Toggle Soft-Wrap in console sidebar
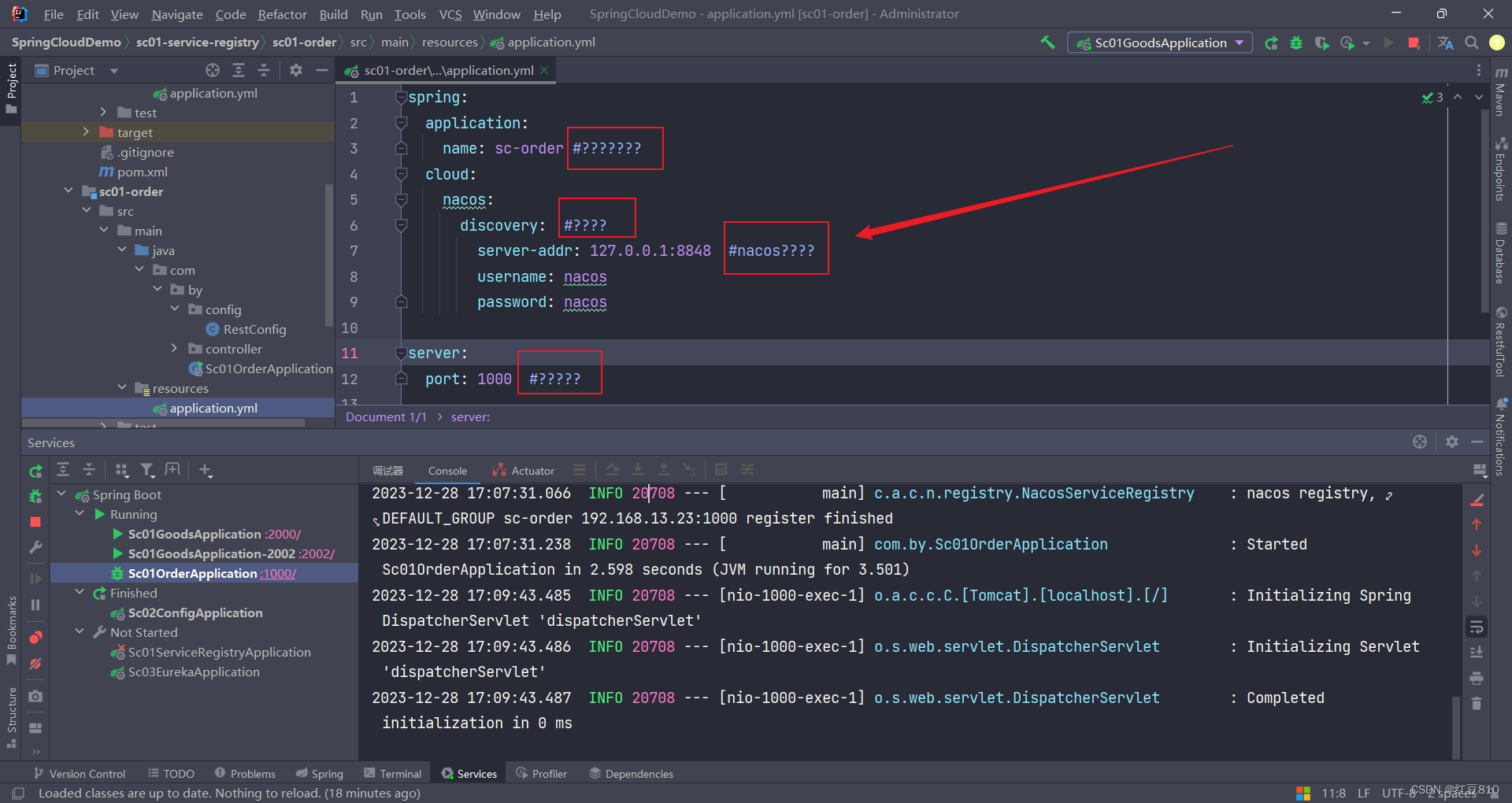The image size is (1512, 803). click(x=1477, y=627)
